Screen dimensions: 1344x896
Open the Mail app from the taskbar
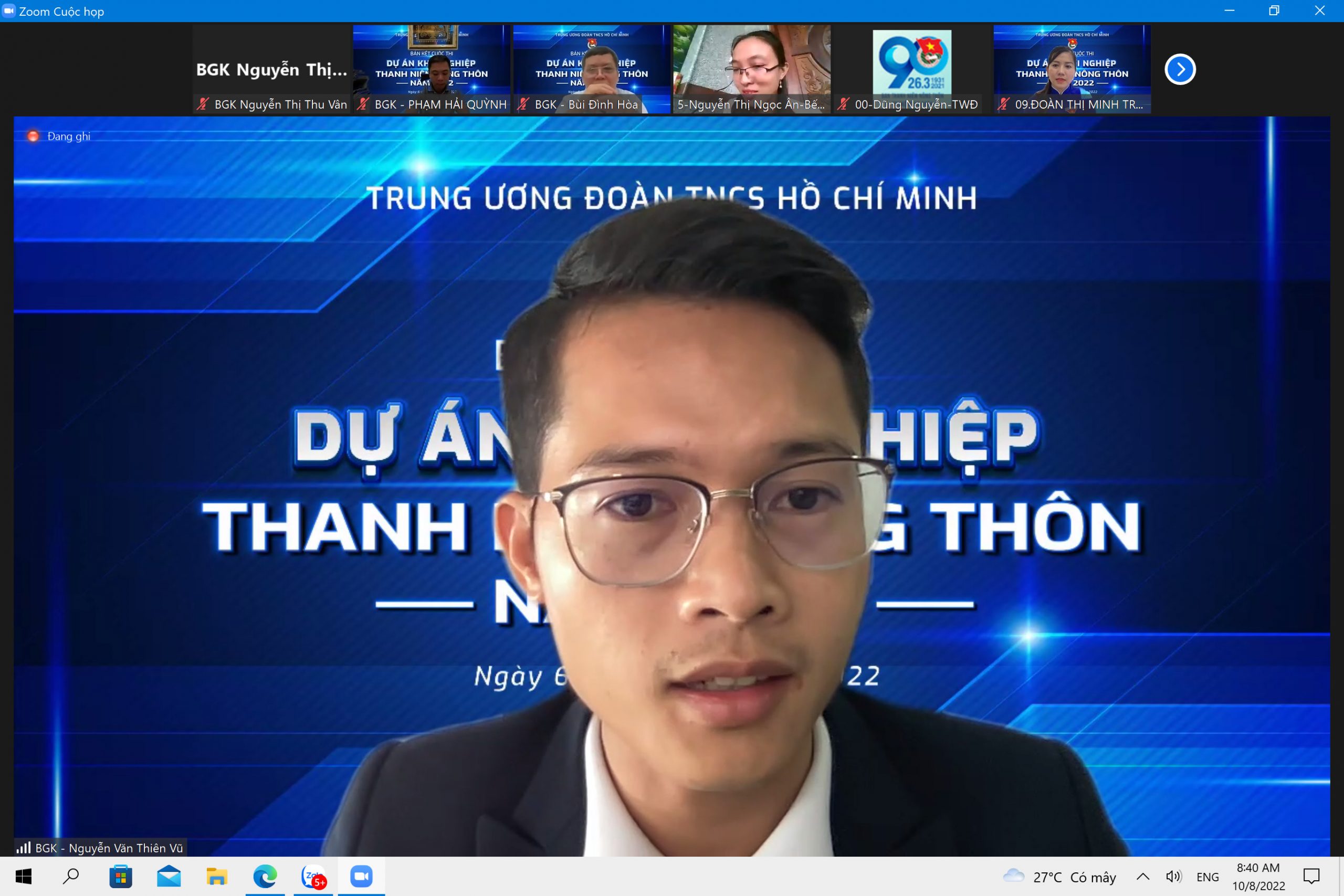169,876
